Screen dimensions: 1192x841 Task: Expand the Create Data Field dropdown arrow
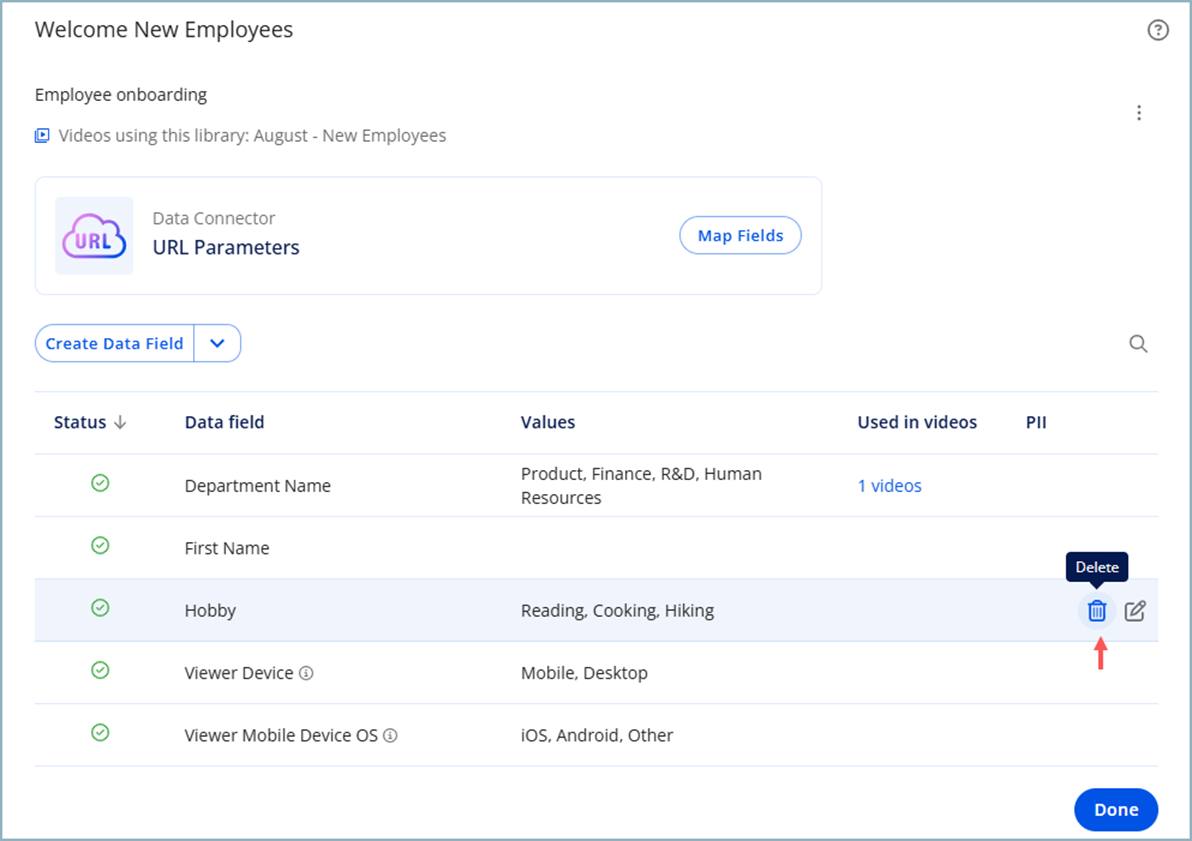(217, 343)
